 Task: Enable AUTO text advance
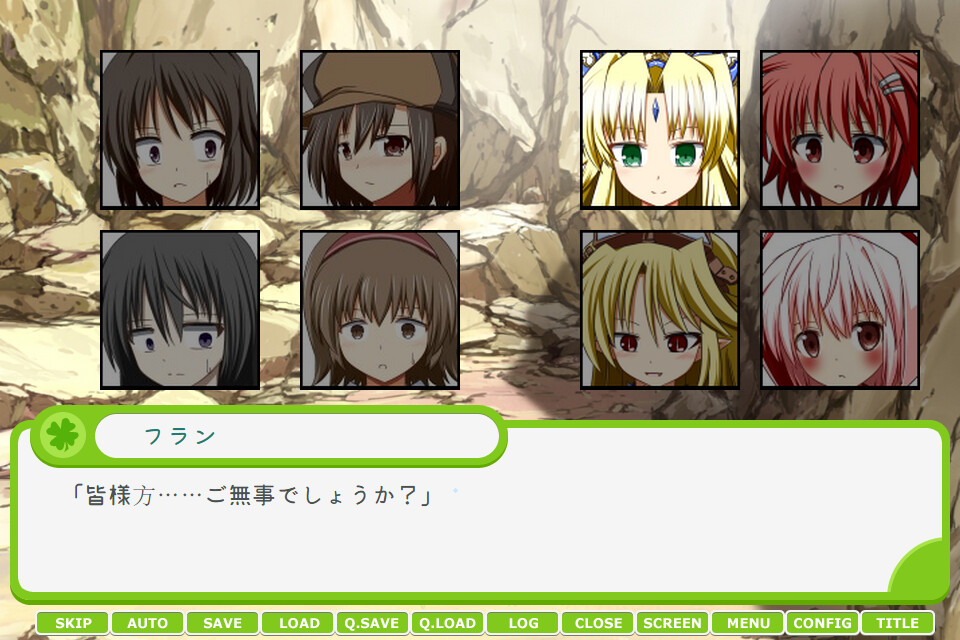pos(148,623)
